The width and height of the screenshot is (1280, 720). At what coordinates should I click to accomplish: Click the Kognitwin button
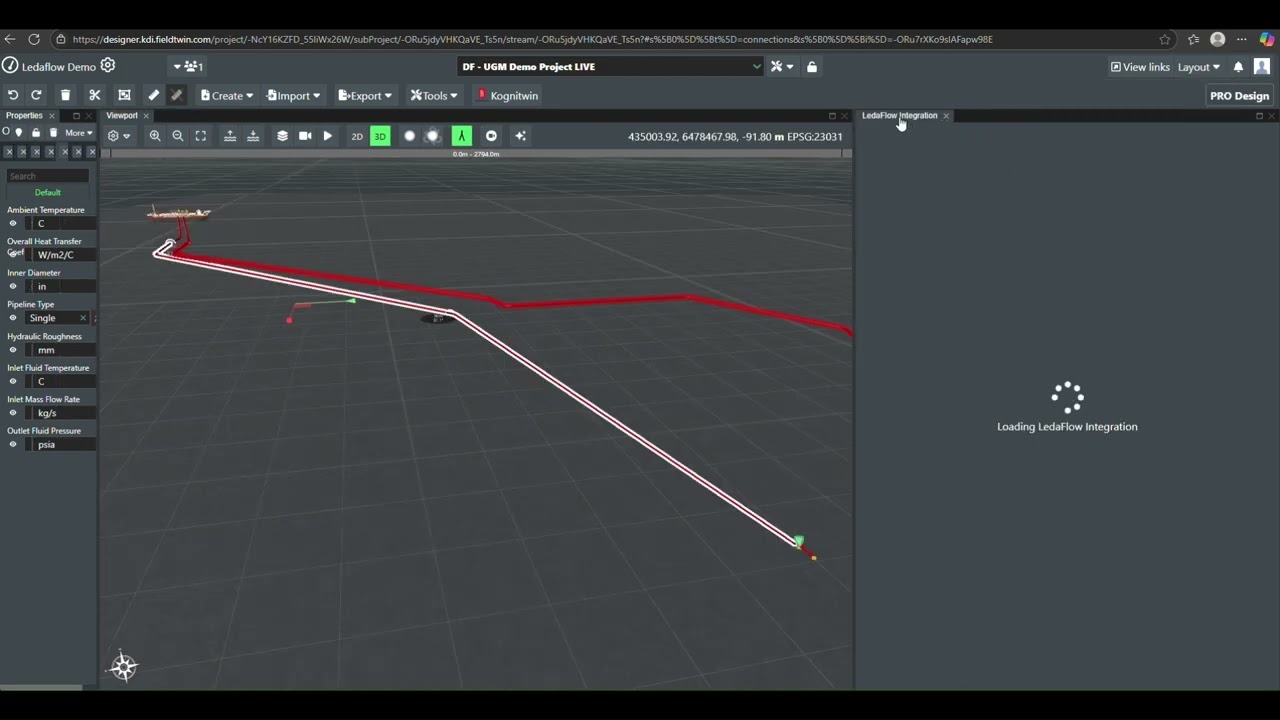pyautogui.click(x=508, y=96)
